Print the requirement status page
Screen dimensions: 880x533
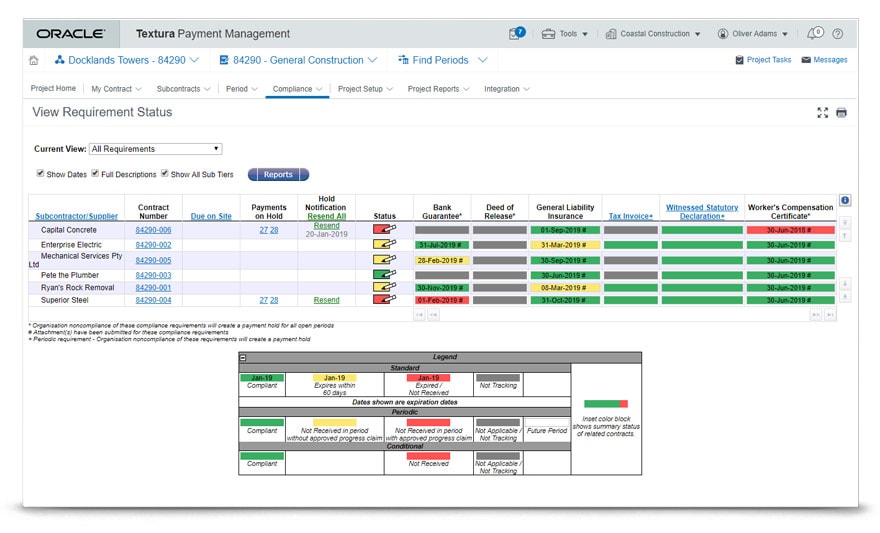tap(841, 113)
